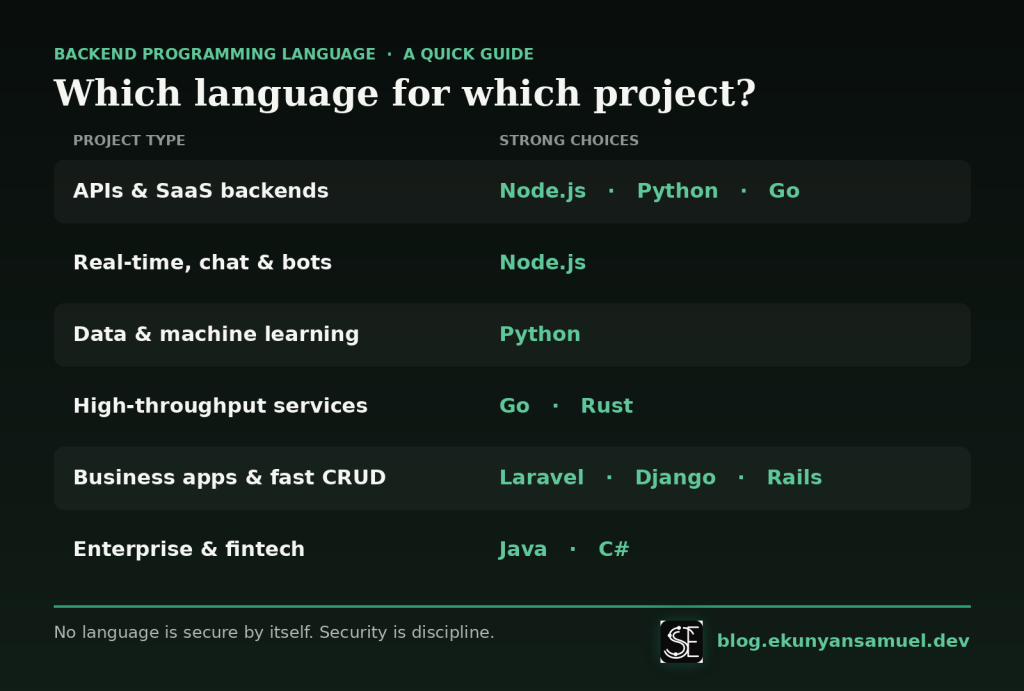
Task: Click Node.js in the APIs & SaaS row
Action: 543,191
